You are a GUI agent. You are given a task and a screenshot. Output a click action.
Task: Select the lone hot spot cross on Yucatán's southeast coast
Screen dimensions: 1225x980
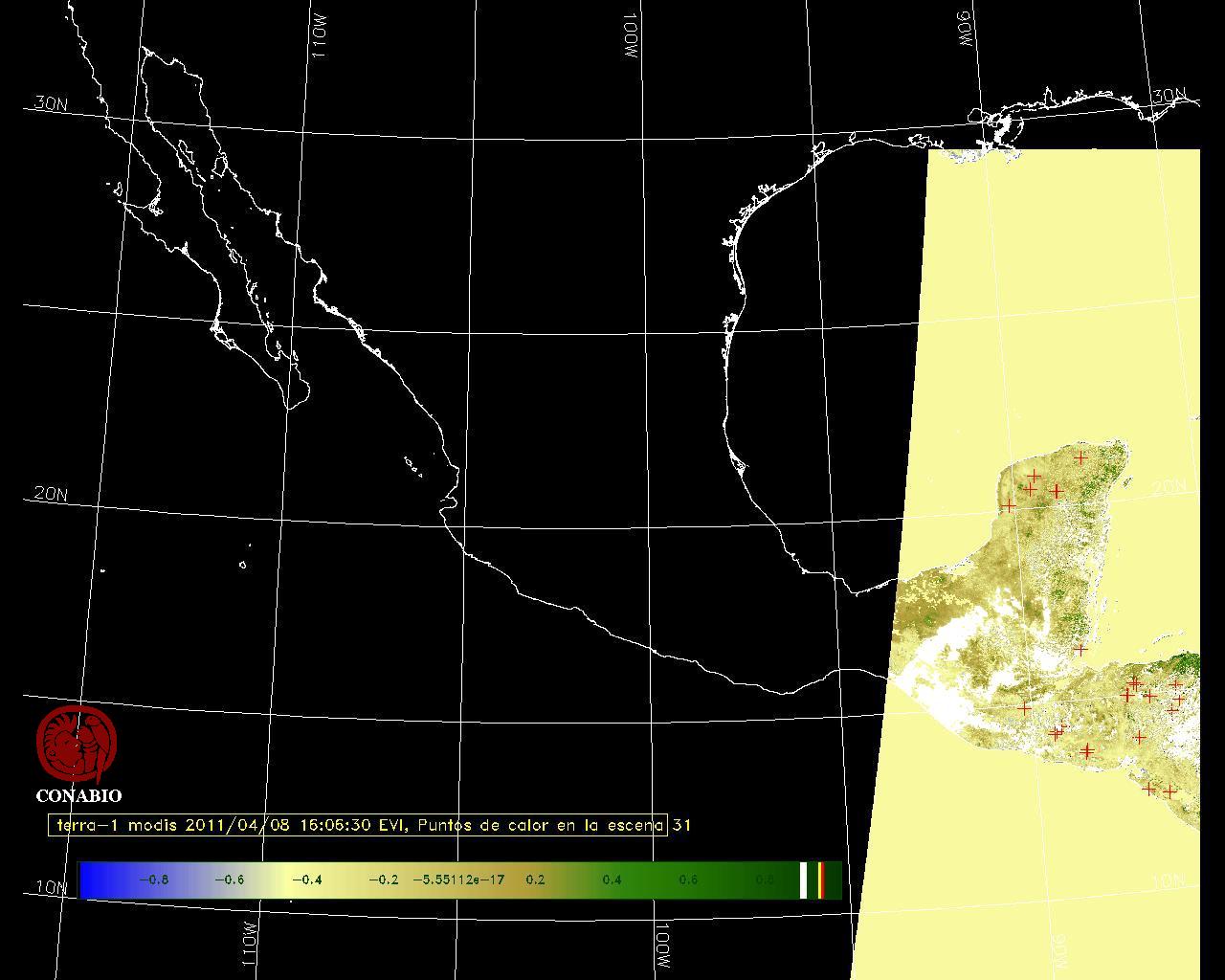(x=1080, y=650)
